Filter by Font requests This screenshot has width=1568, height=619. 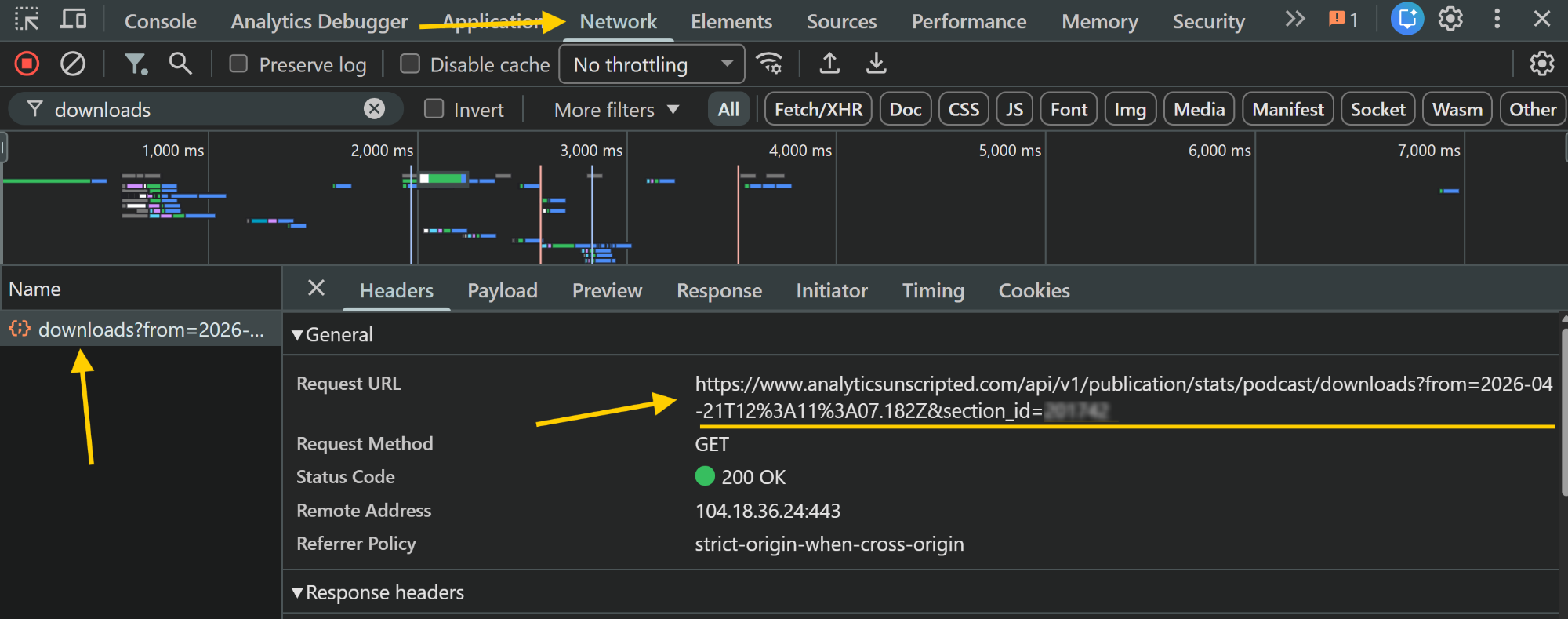click(x=1069, y=109)
